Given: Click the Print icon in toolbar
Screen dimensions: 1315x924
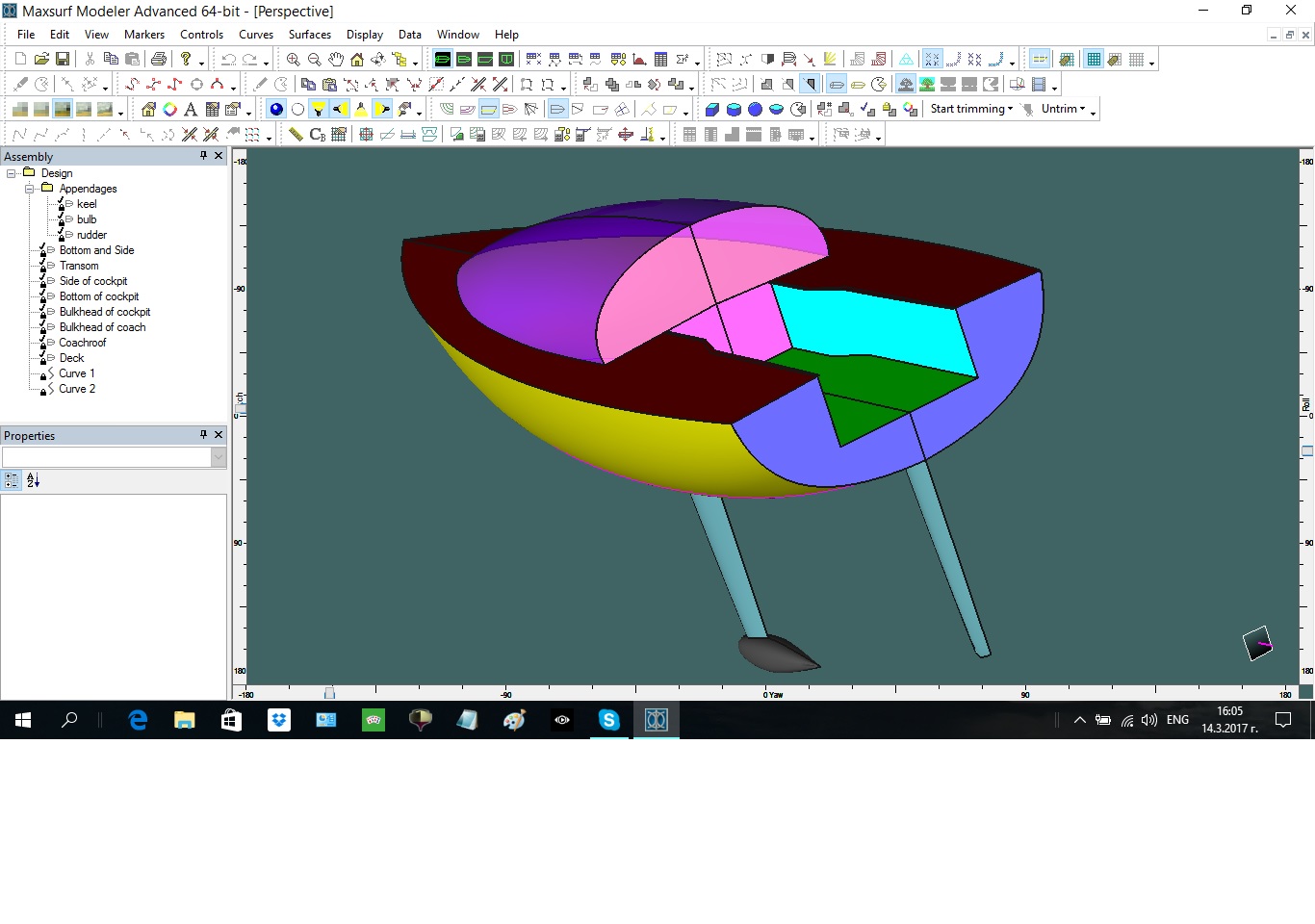Looking at the screenshot, I should [159, 60].
